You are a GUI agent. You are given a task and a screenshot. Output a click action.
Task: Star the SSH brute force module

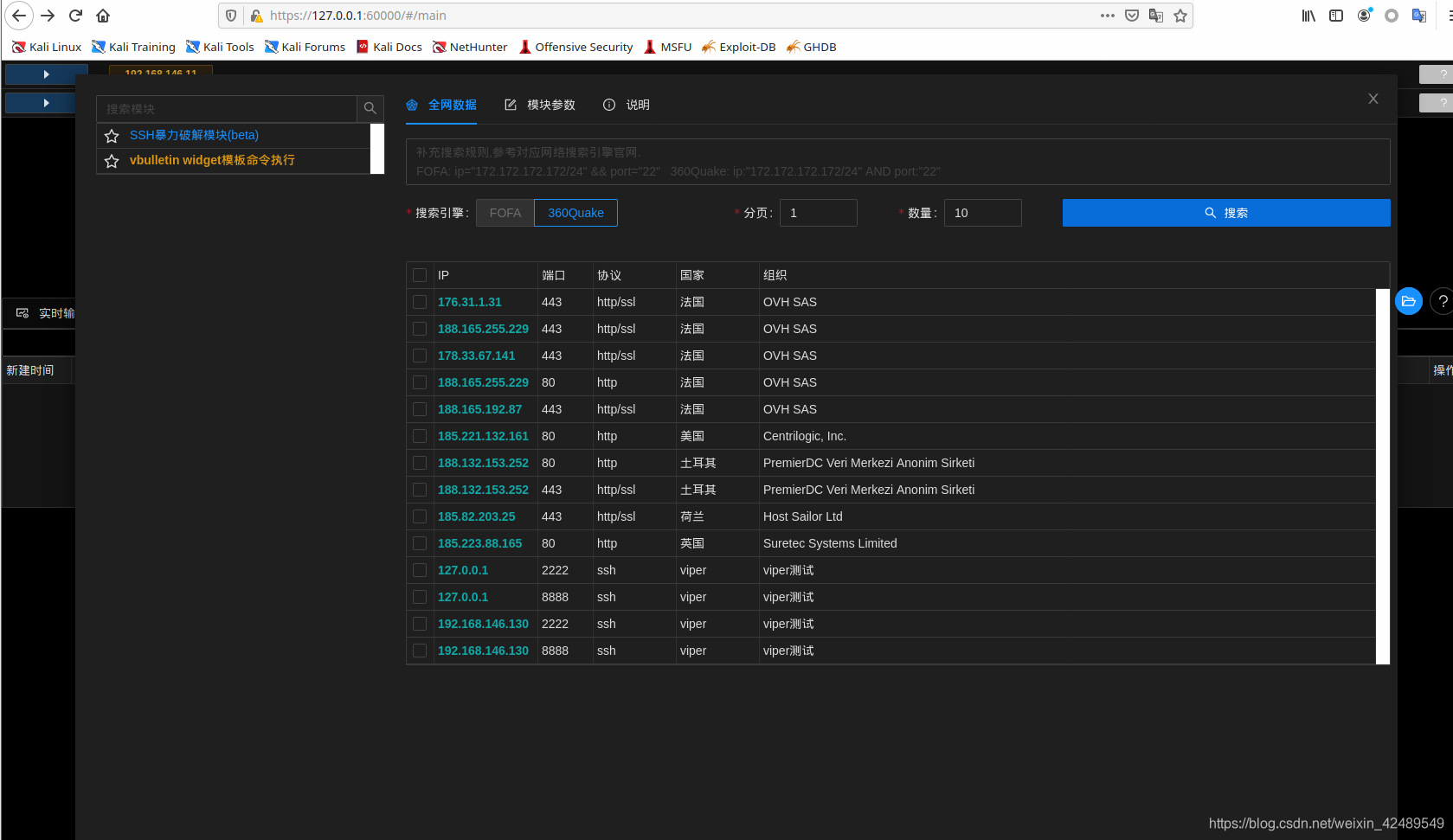[x=112, y=136]
